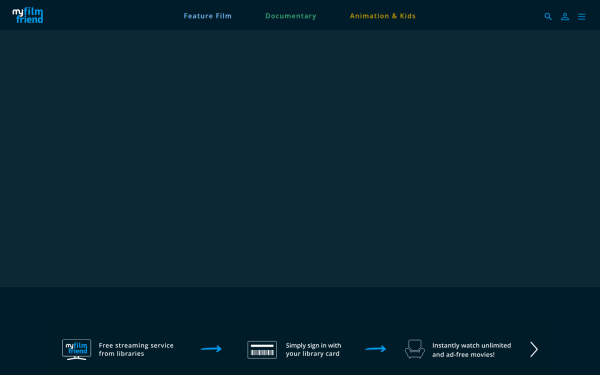The width and height of the screenshot is (600, 375).
Task: Click the library card barcode icon
Action: tap(262, 350)
